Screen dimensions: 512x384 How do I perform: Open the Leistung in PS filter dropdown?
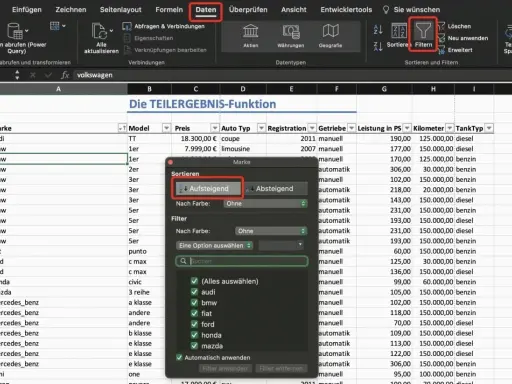point(407,128)
